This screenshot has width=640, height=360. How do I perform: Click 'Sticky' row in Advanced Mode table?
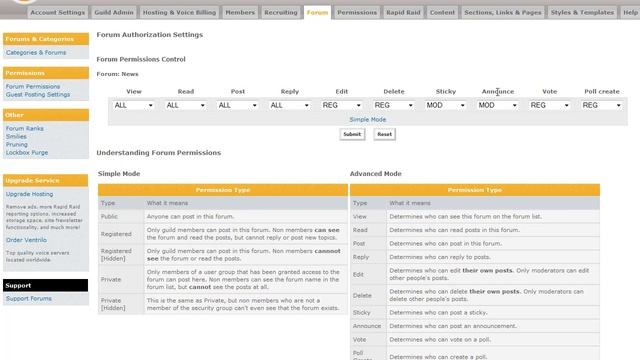coord(475,313)
